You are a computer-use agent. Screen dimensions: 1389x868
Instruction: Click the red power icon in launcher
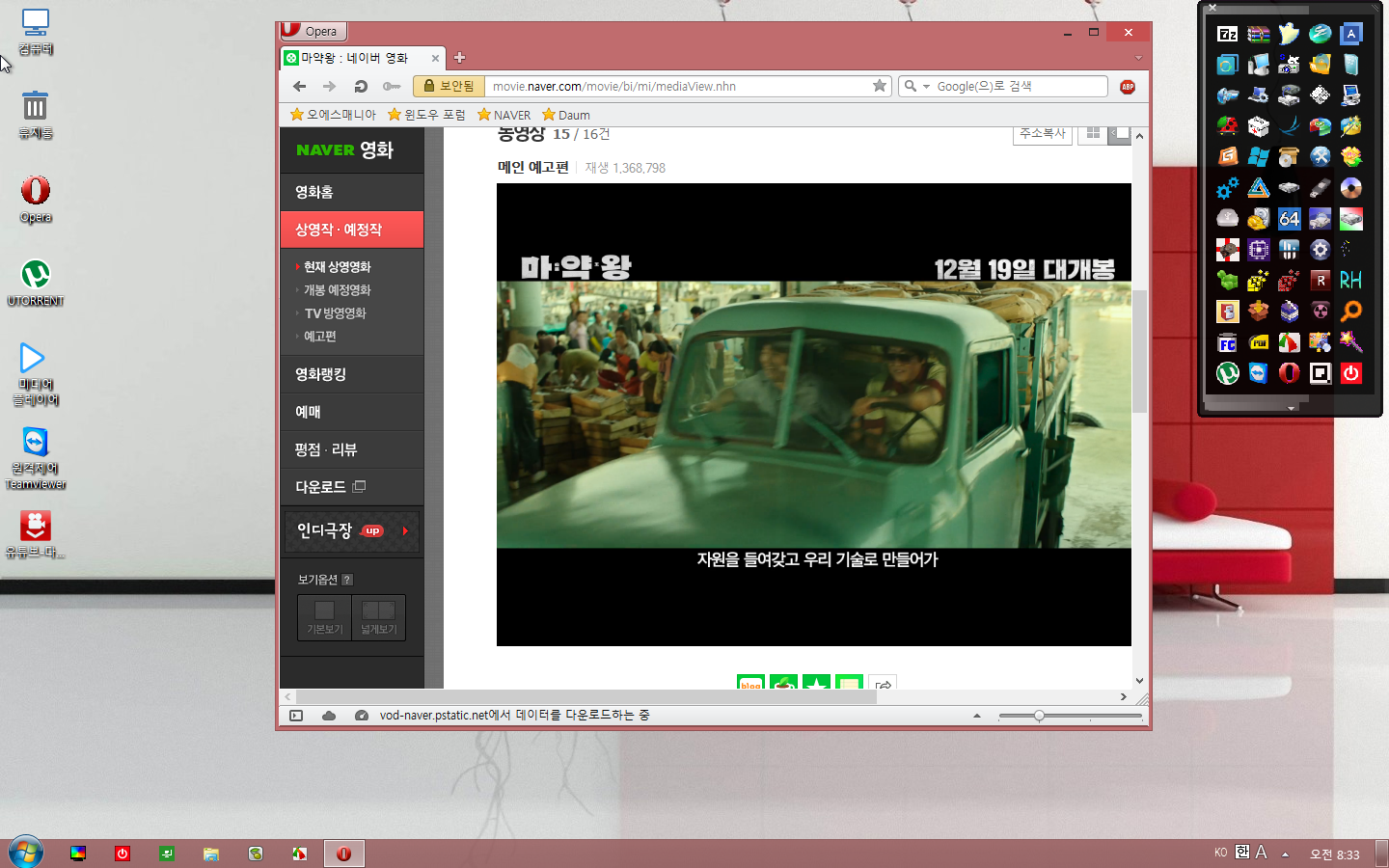1351,373
